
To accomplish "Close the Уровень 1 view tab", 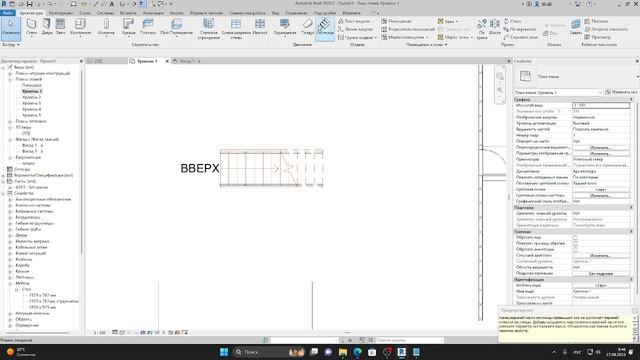I will tap(167, 61).
